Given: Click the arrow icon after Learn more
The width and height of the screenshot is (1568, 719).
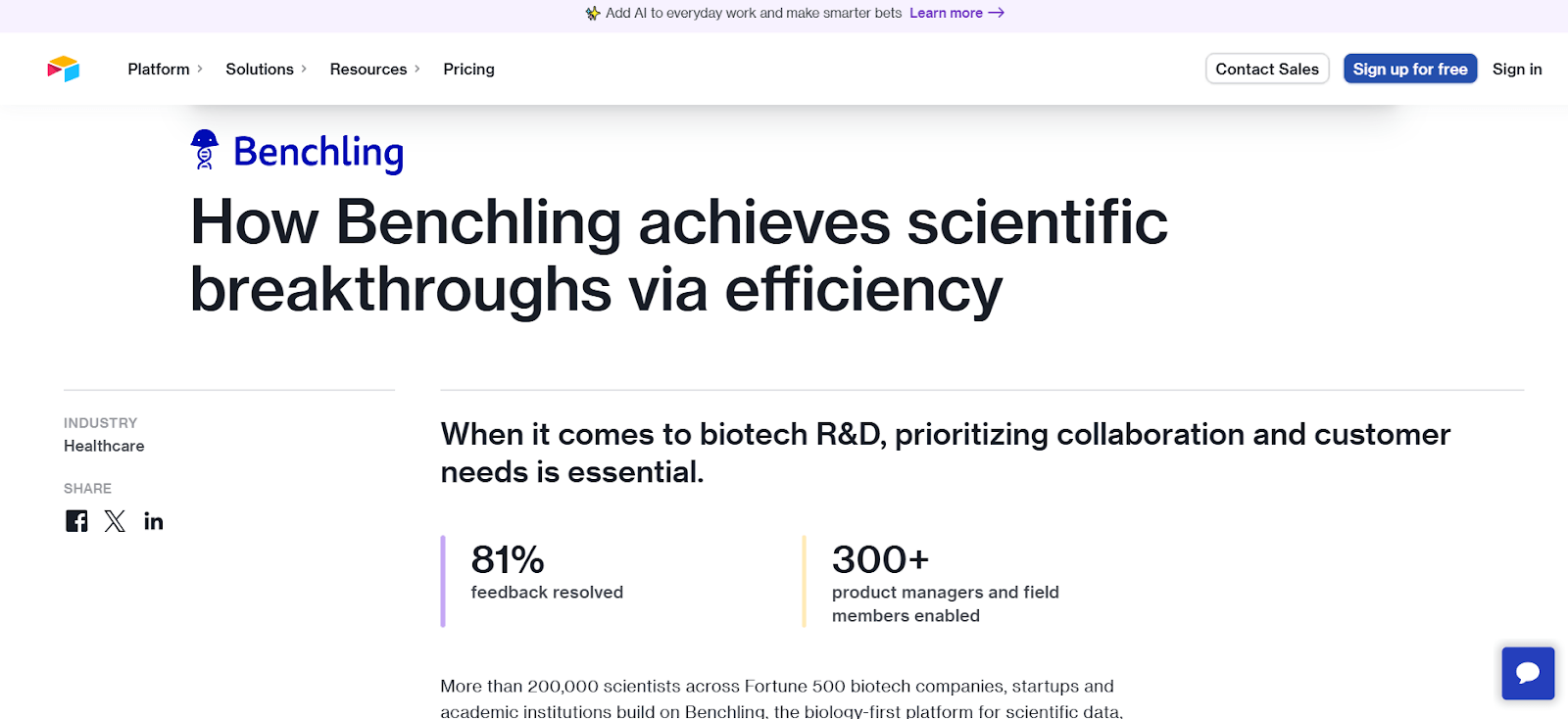Looking at the screenshot, I should (x=997, y=13).
